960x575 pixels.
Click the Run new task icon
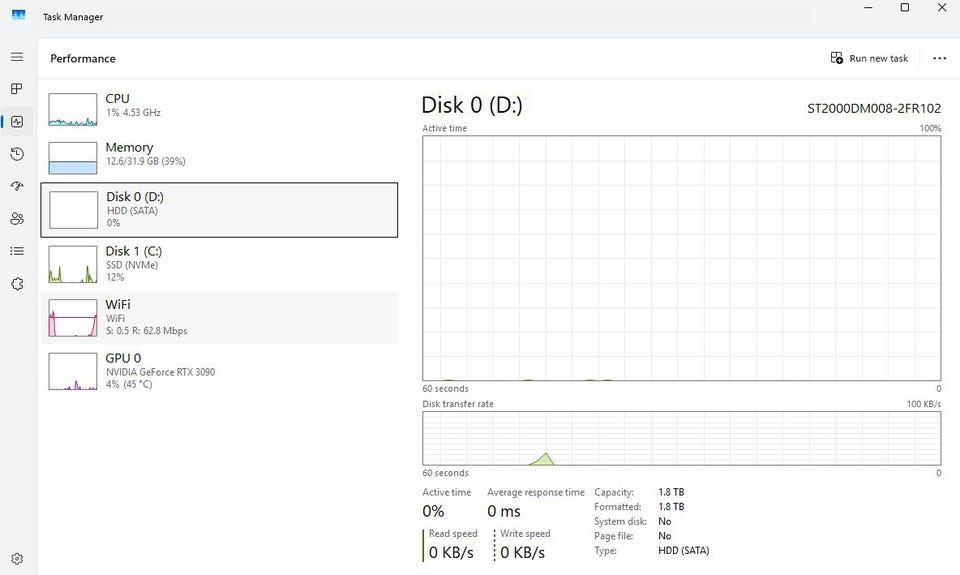pyautogui.click(x=836, y=58)
